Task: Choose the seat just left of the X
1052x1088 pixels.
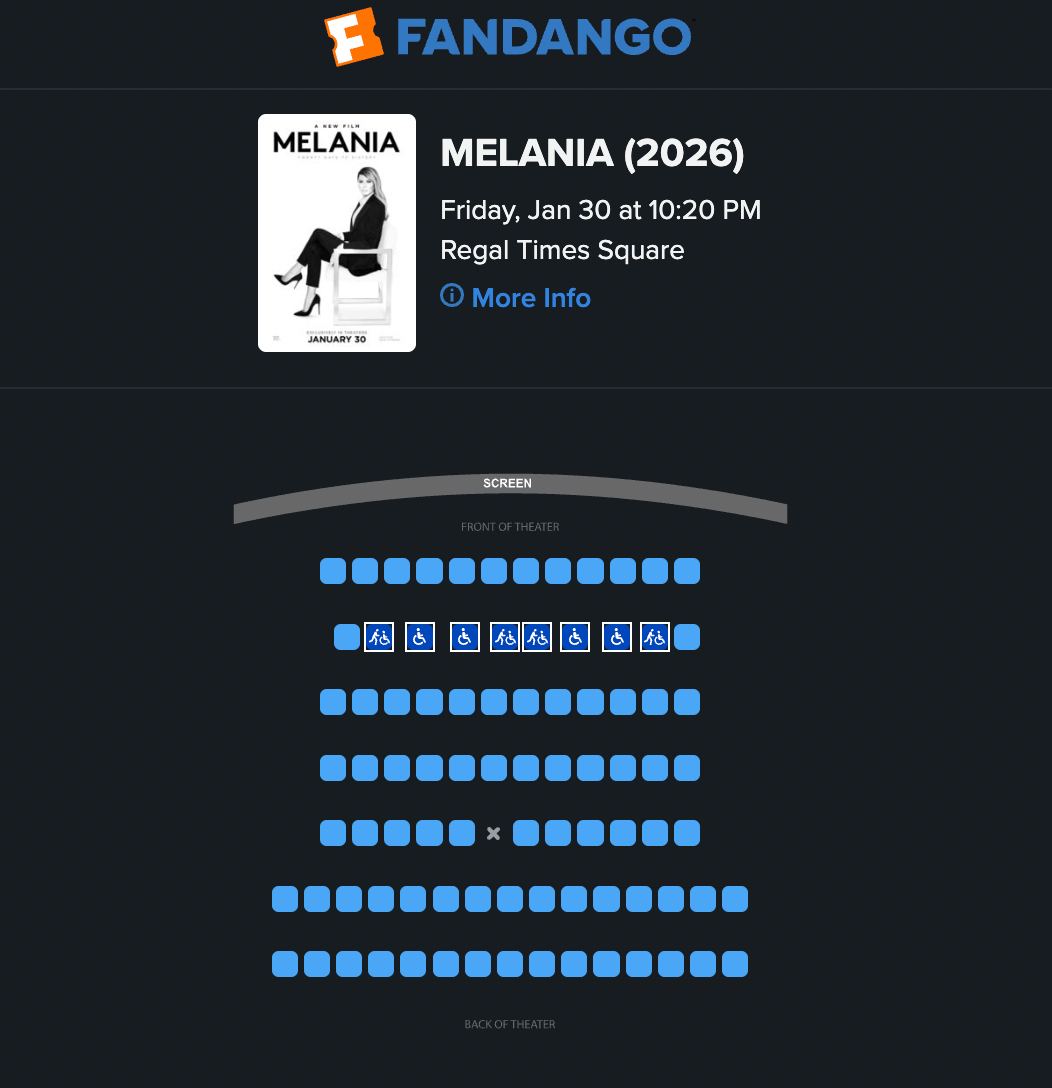Action: tap(462, 833)
